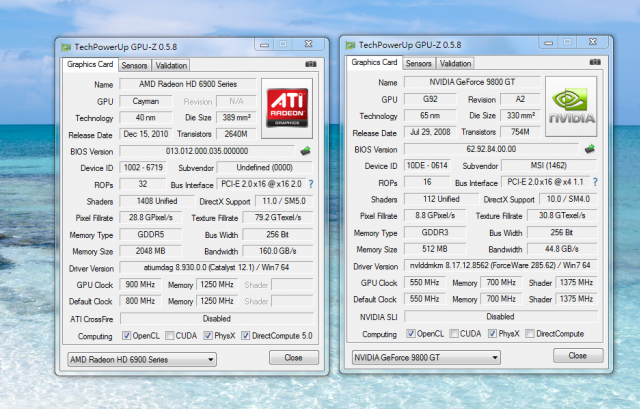Click GPU-Z title bar icon in NVIDIA window
This screenshot has width=640, height=409.
[x=350, y=45]
